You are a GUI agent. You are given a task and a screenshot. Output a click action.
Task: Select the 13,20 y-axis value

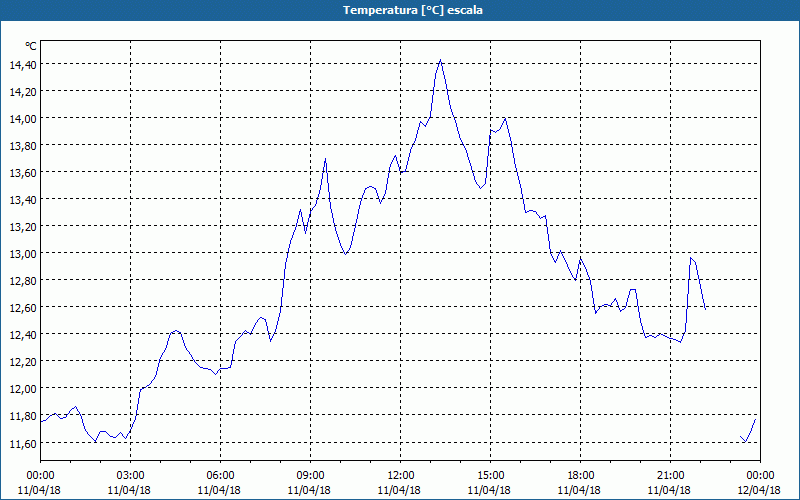[x=22, y=227]
